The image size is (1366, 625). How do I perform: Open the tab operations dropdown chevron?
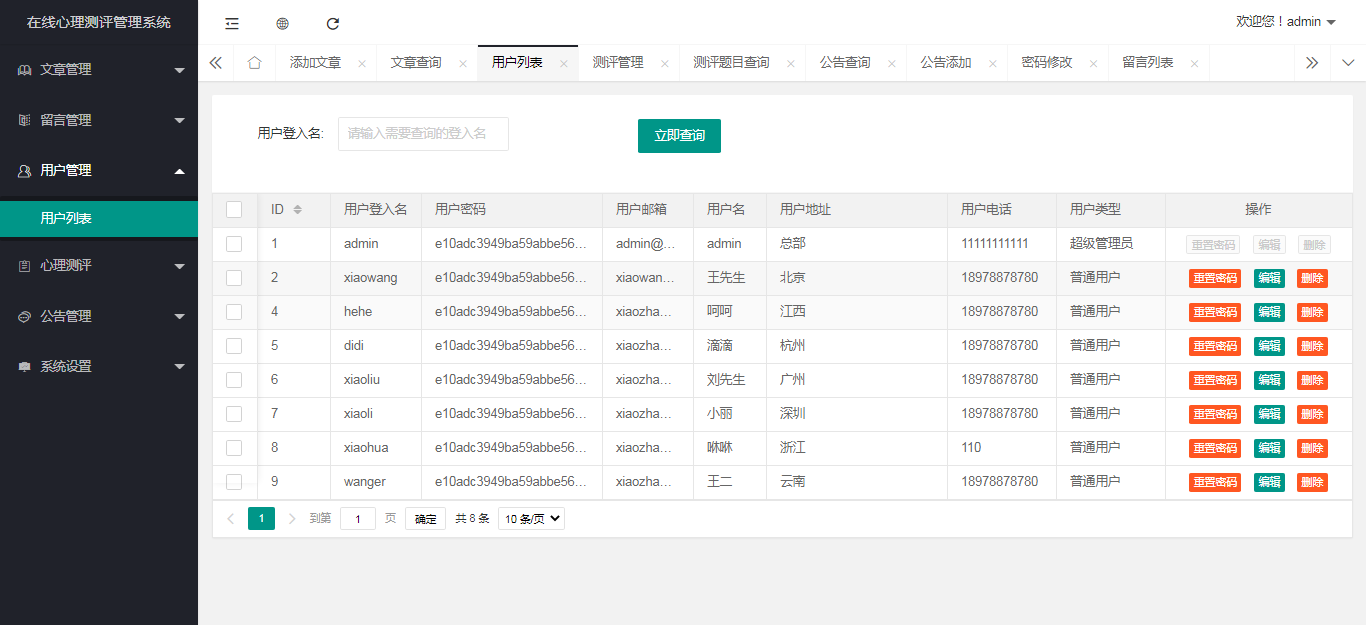[1347, 63]
